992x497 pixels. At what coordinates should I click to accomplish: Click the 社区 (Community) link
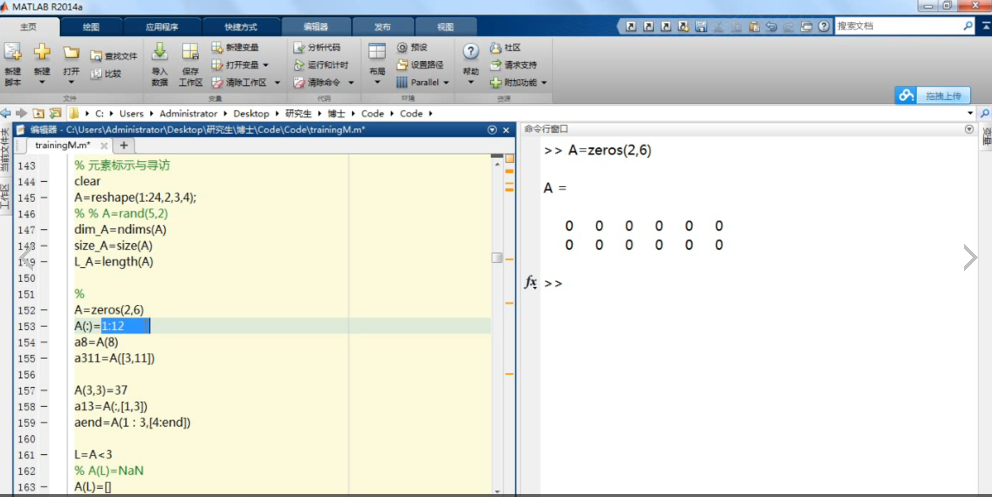point(505,47)
